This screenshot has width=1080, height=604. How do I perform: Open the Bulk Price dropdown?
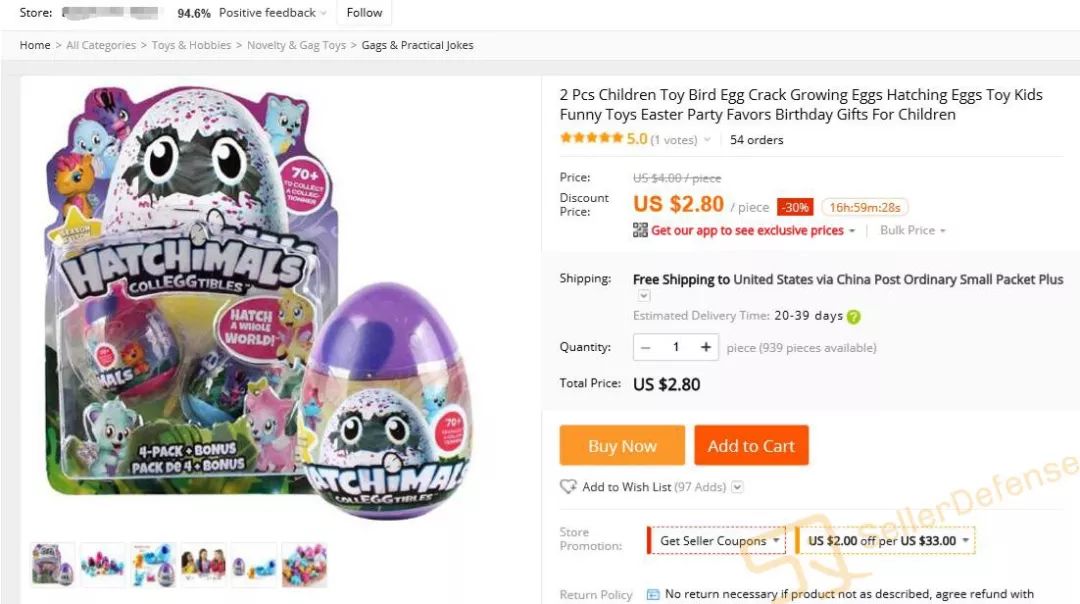(x=913, y=231)
